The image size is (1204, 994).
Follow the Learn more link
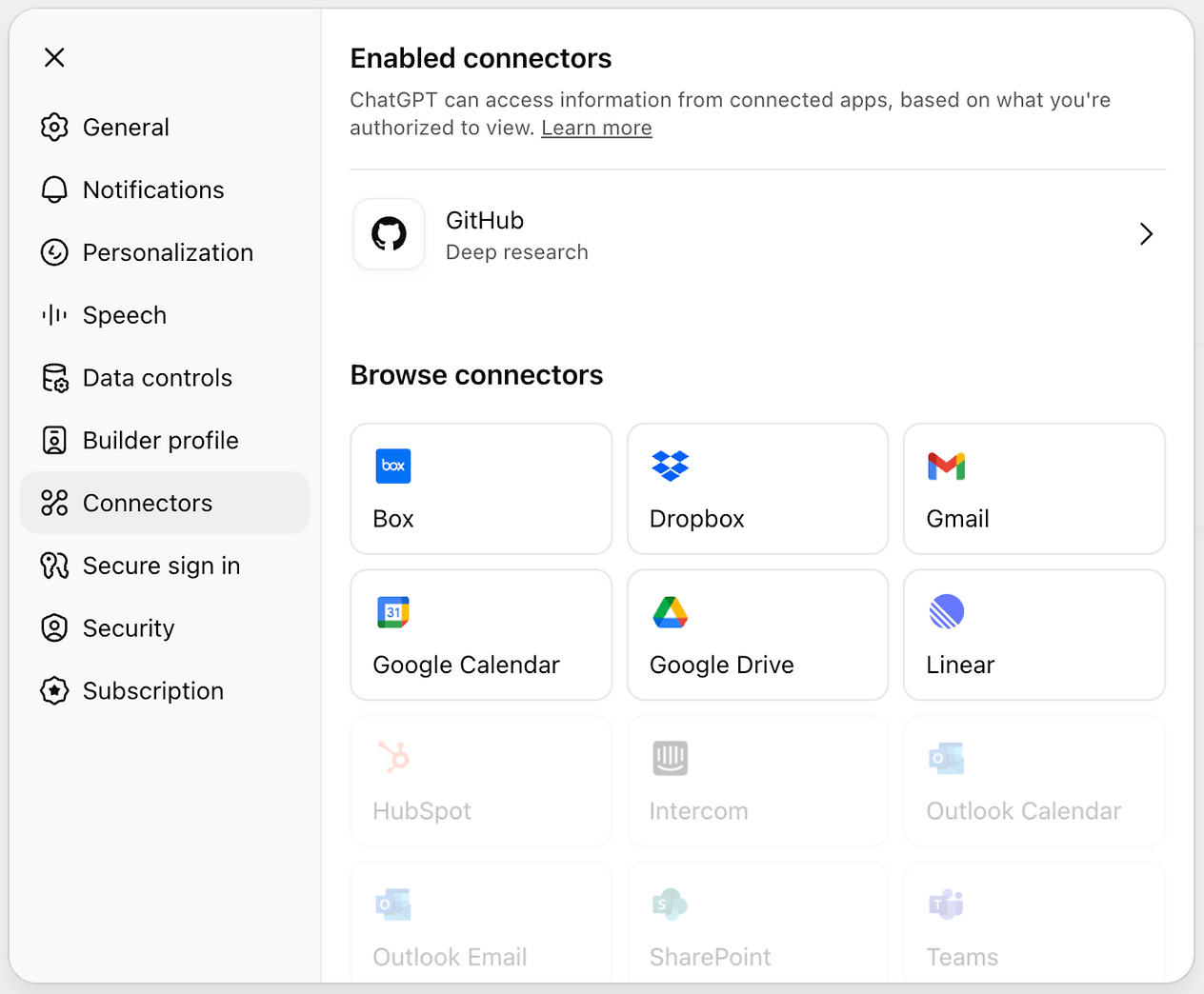(x=596, y=128)
